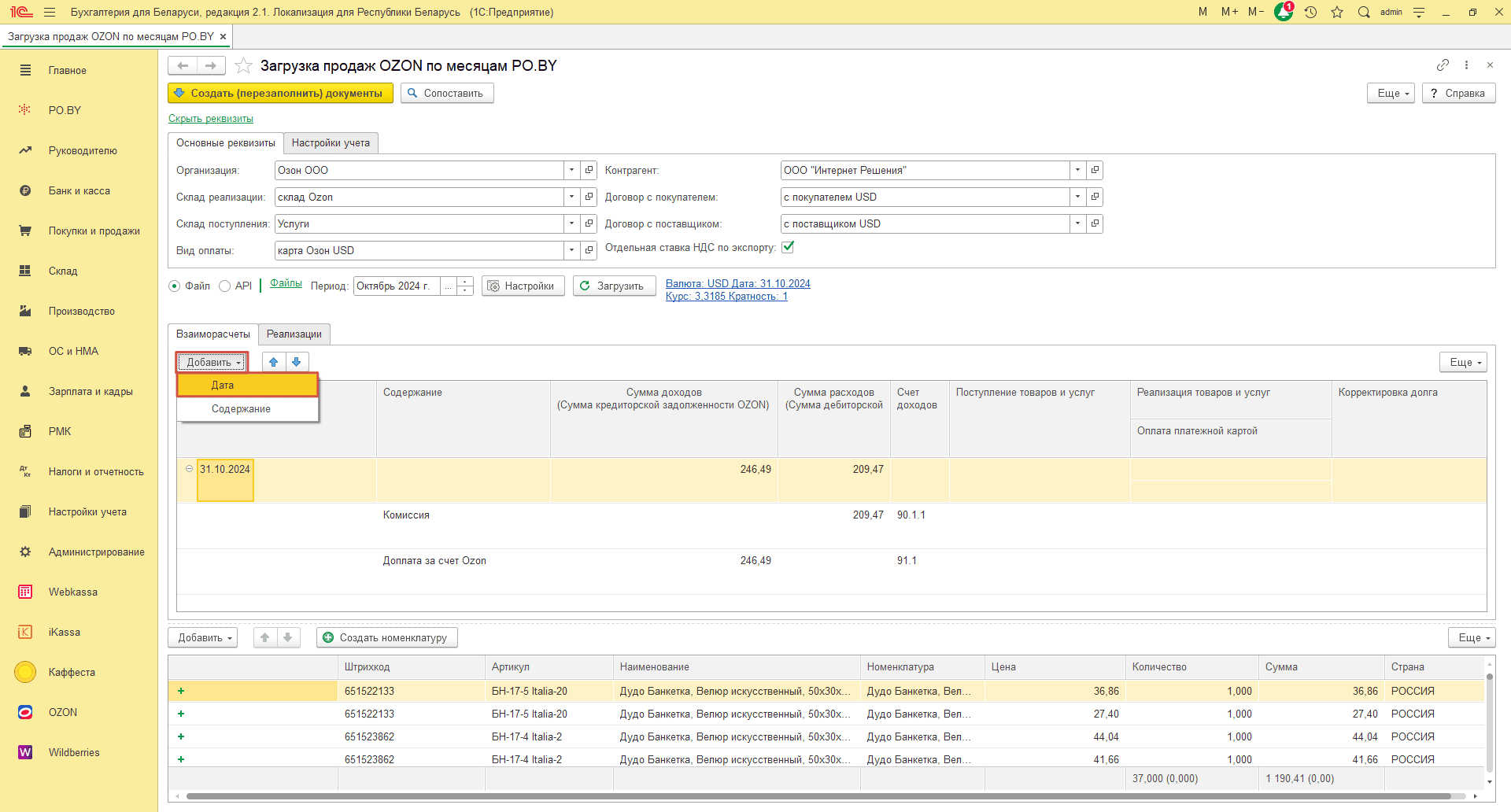Viewport: 1511px width, 812px height.
Task: Select Доплата за счет Ozon row
Action: pyautogui.click(x=832, y=572)
